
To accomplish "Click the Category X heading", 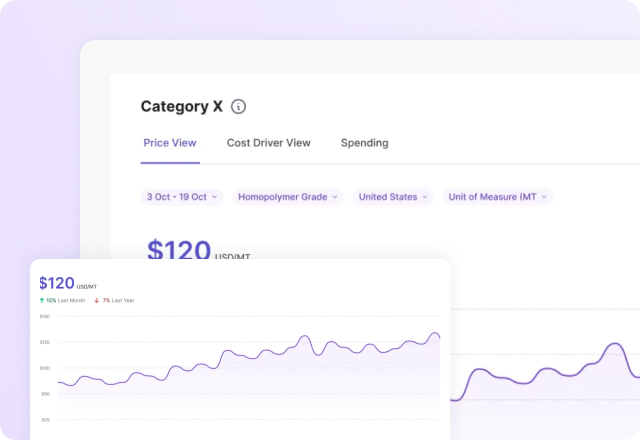I will coord(182,107).
